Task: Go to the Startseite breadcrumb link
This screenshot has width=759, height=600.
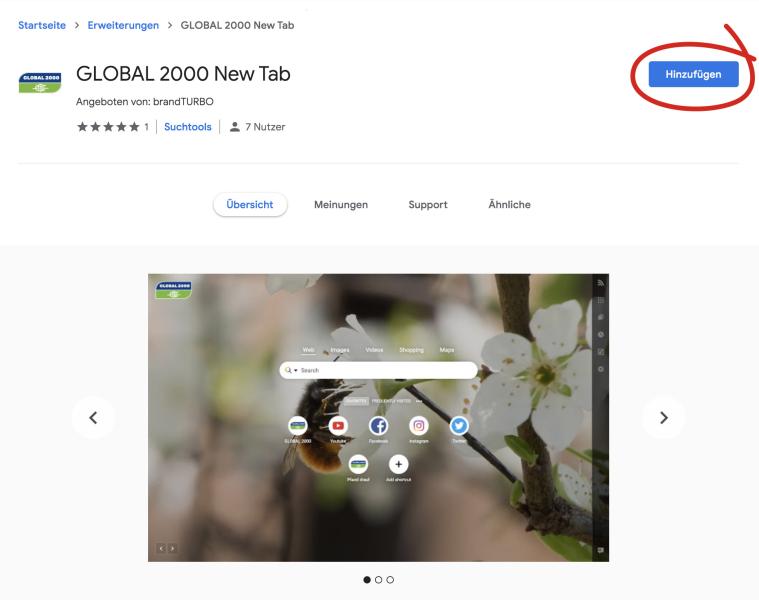Action: (41, 25)
